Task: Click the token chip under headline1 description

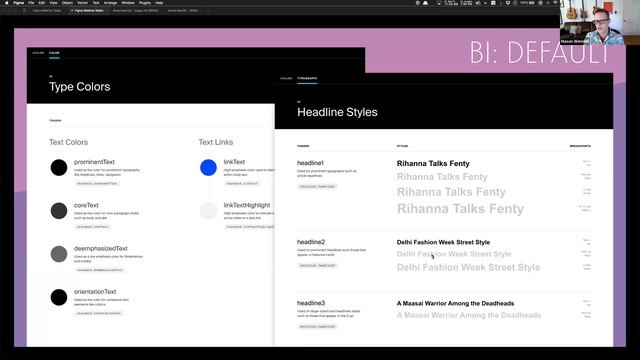Action: click(317, 187)
